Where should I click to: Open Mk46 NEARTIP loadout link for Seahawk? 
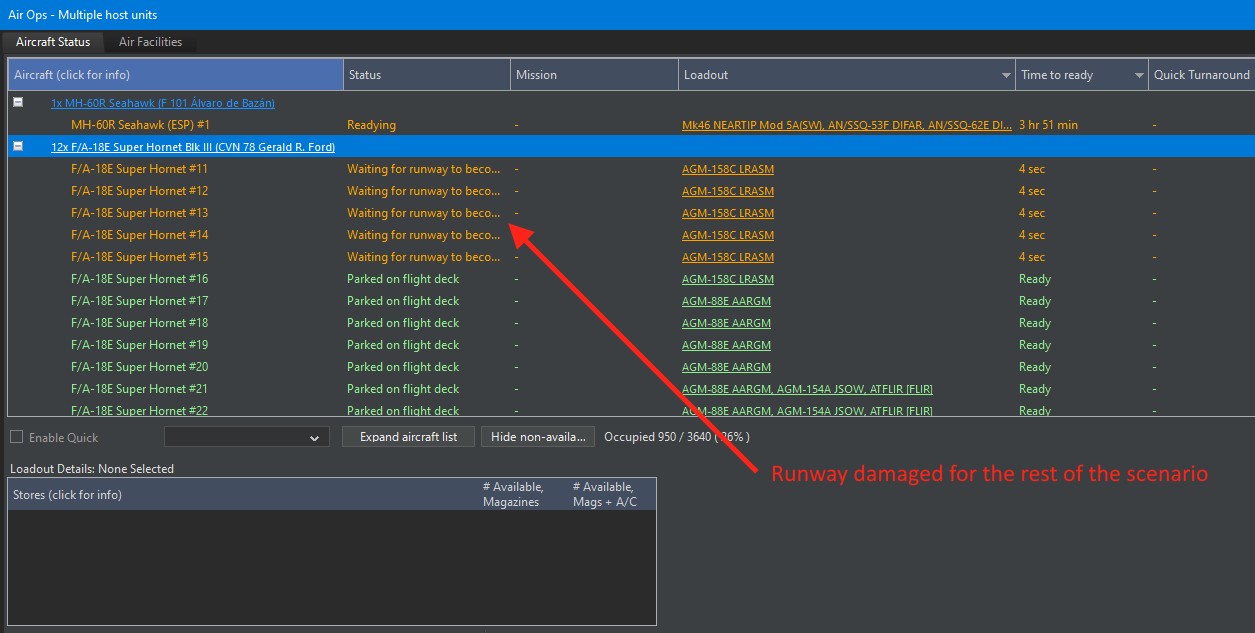tap(846, 125)
